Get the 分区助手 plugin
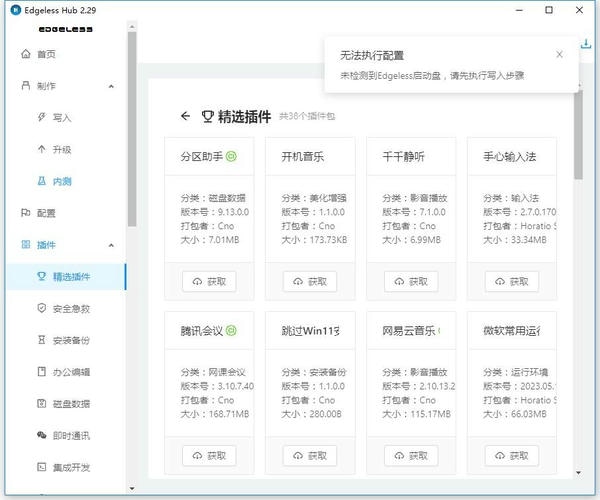 (x=209, y=282)
